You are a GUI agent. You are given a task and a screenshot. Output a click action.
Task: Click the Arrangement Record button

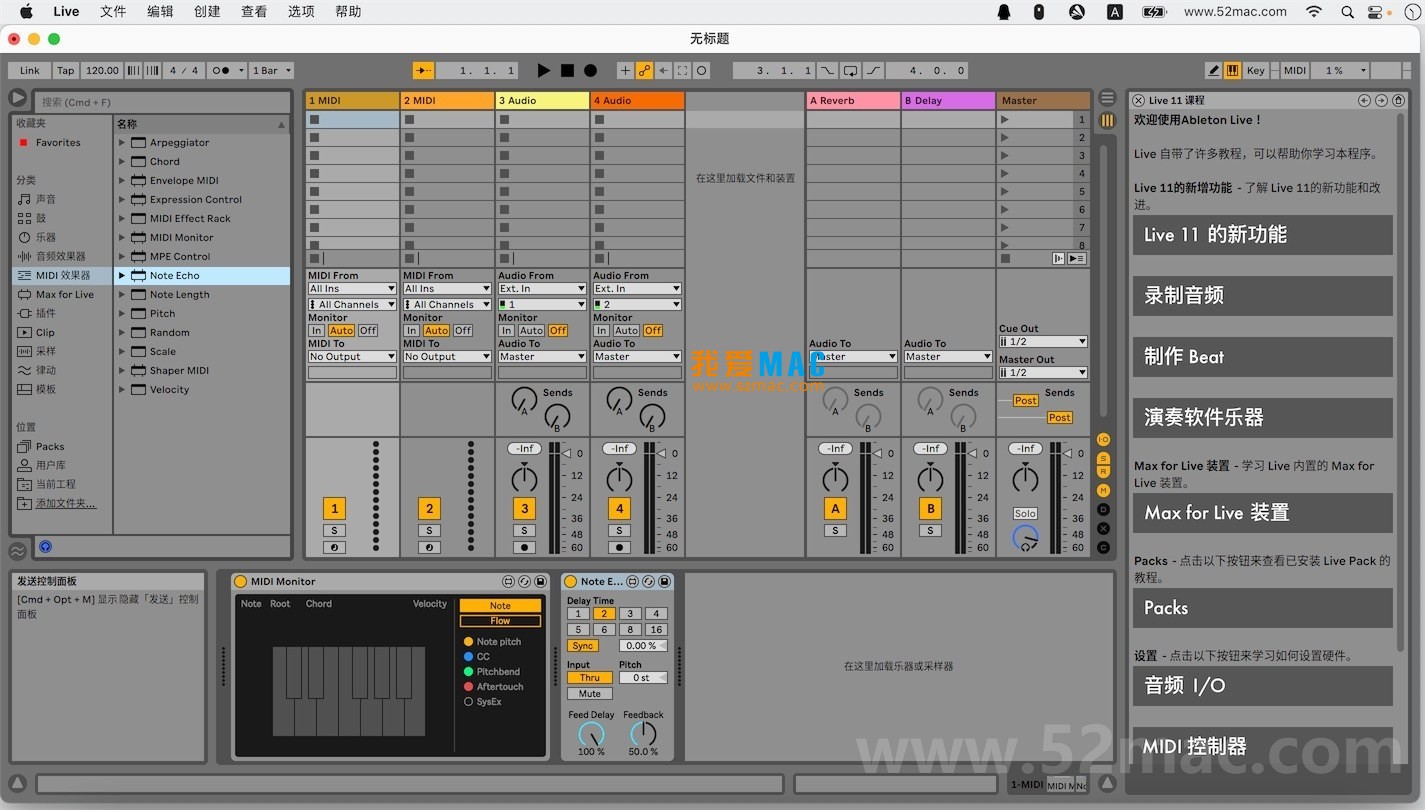click(x=590, y=70)
